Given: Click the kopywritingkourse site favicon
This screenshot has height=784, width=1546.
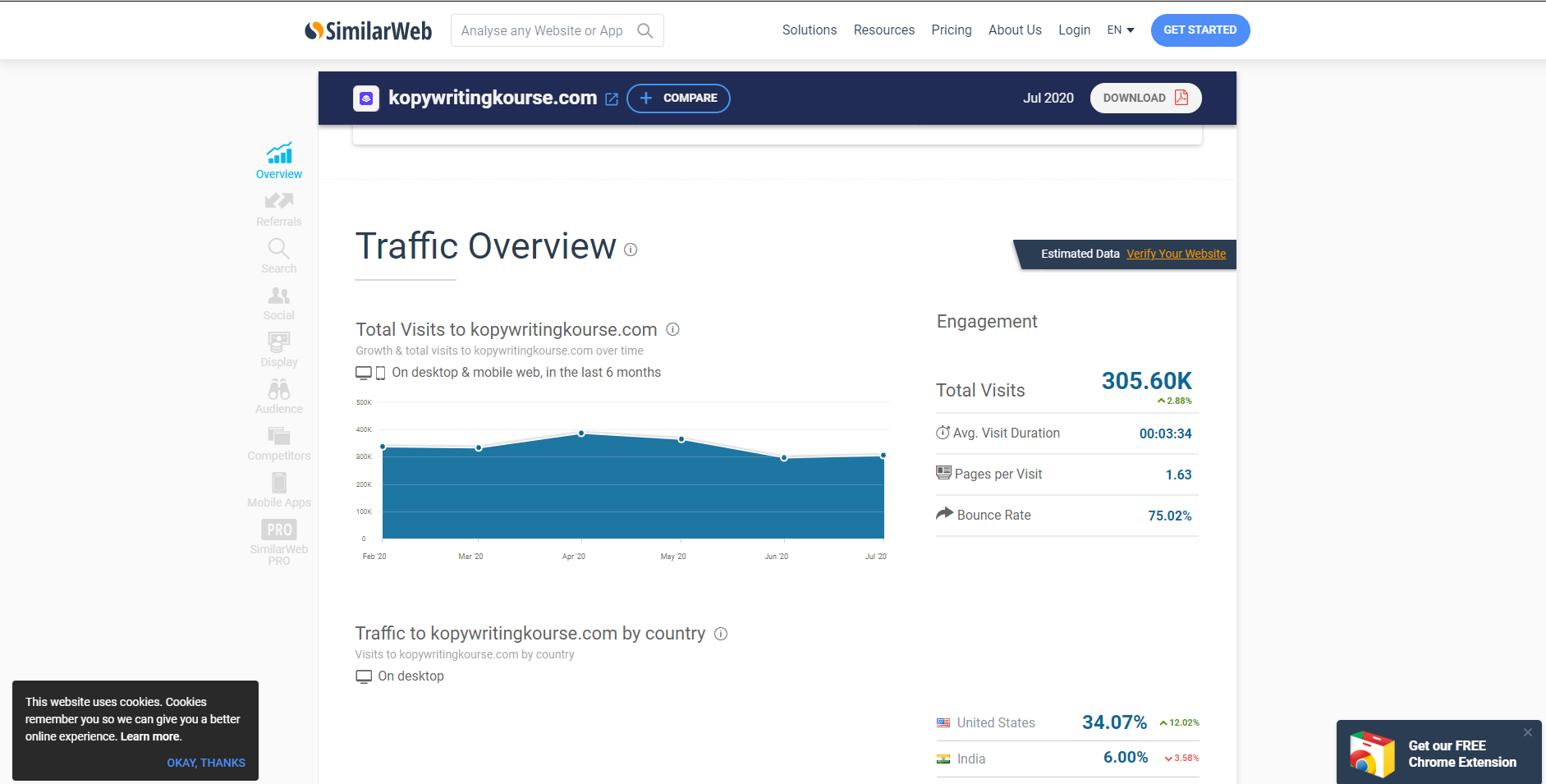Looking at the screenshot, I should 366,99.
